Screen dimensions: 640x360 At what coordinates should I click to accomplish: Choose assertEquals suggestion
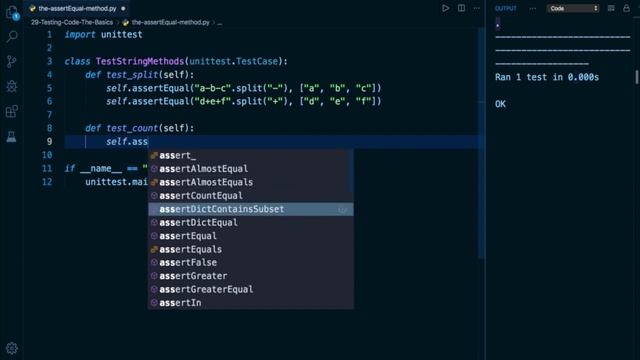coord(251,249)
